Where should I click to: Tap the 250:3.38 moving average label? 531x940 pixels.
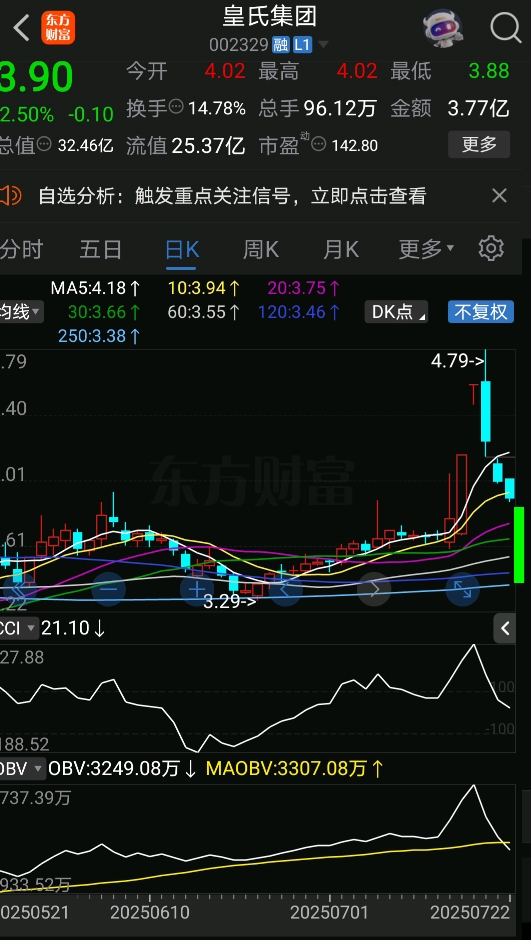point(99,336)
